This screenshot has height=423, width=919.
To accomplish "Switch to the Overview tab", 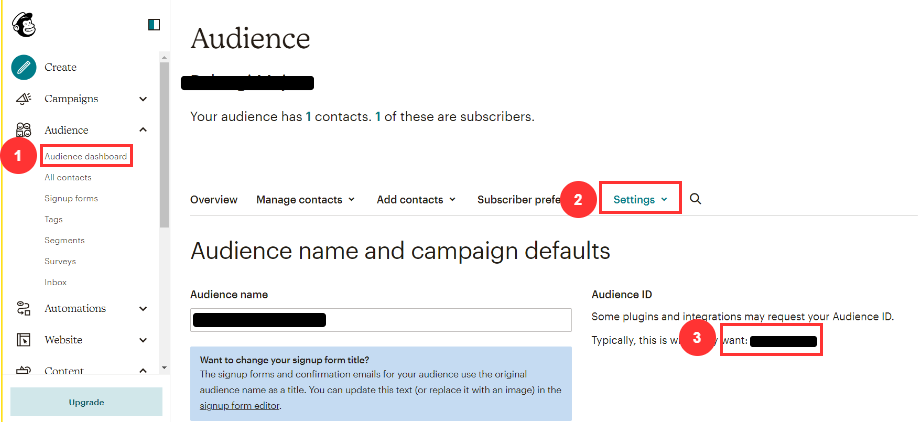I will tap(214, 200).
